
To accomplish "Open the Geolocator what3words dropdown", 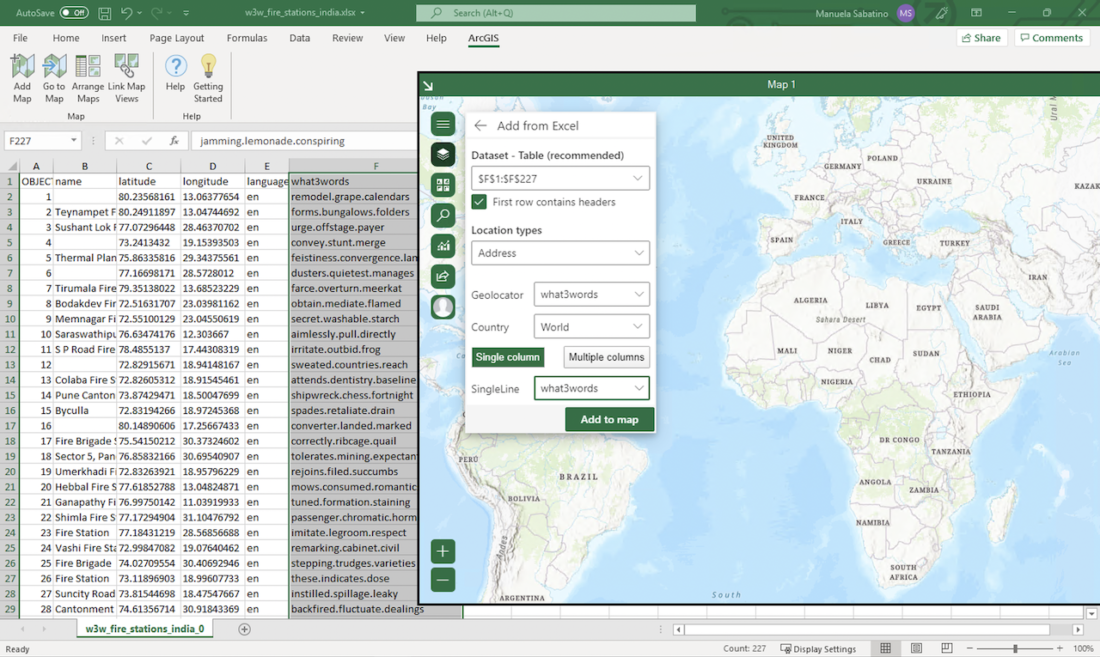I will (x=591, y=294).
